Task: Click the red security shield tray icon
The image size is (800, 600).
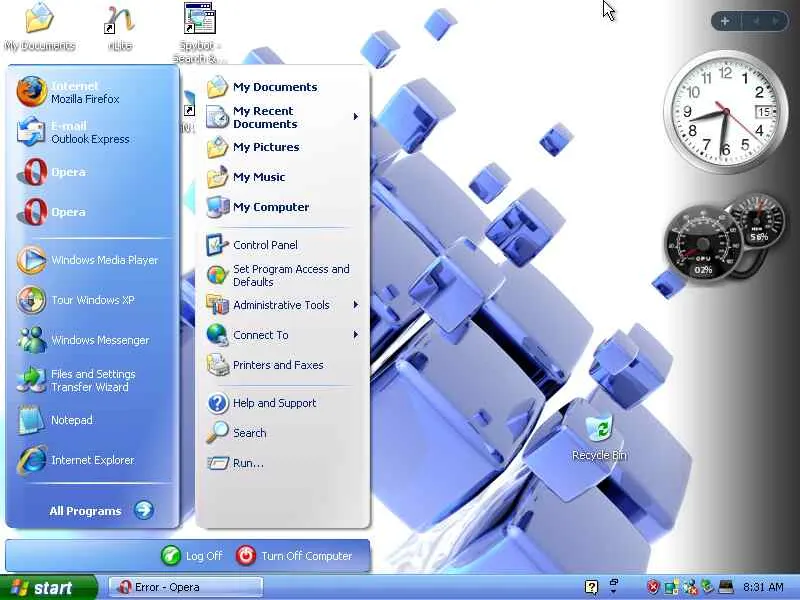Action: pos(653,587)
